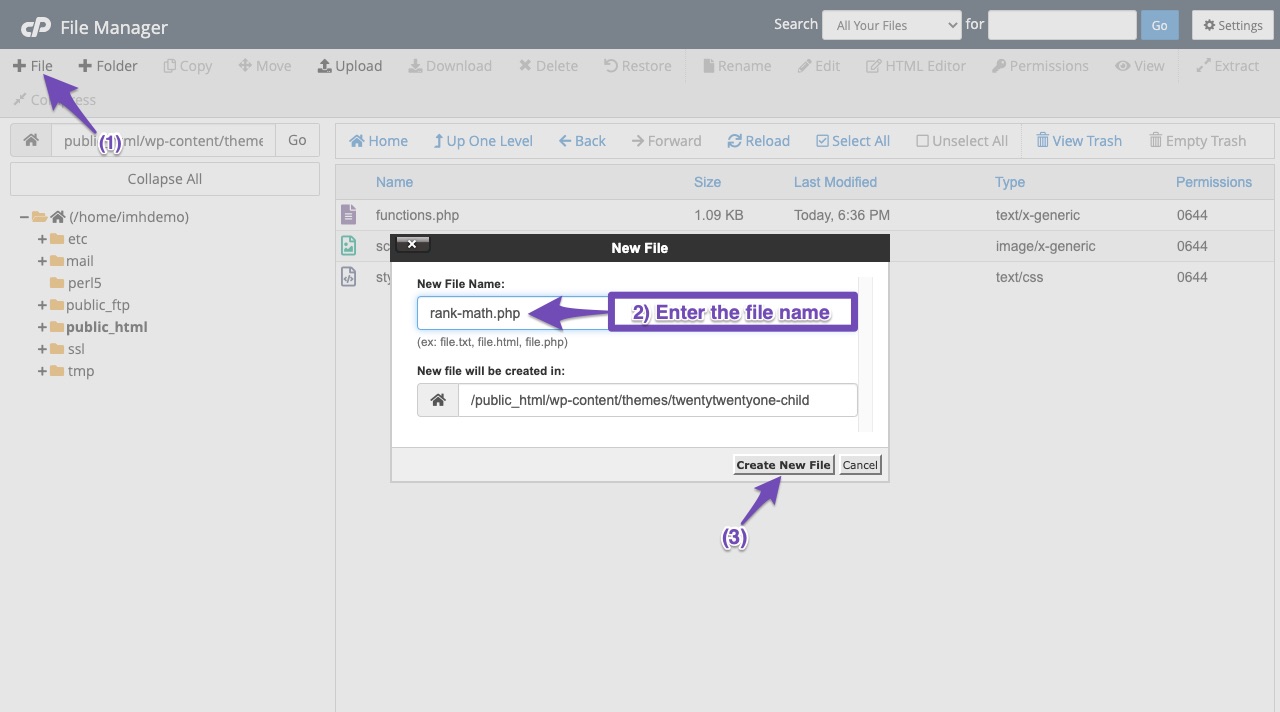Click the image/x-generic type cell
The width and height of the screenshot is (1280, 712).
(x=1045, y=246)
